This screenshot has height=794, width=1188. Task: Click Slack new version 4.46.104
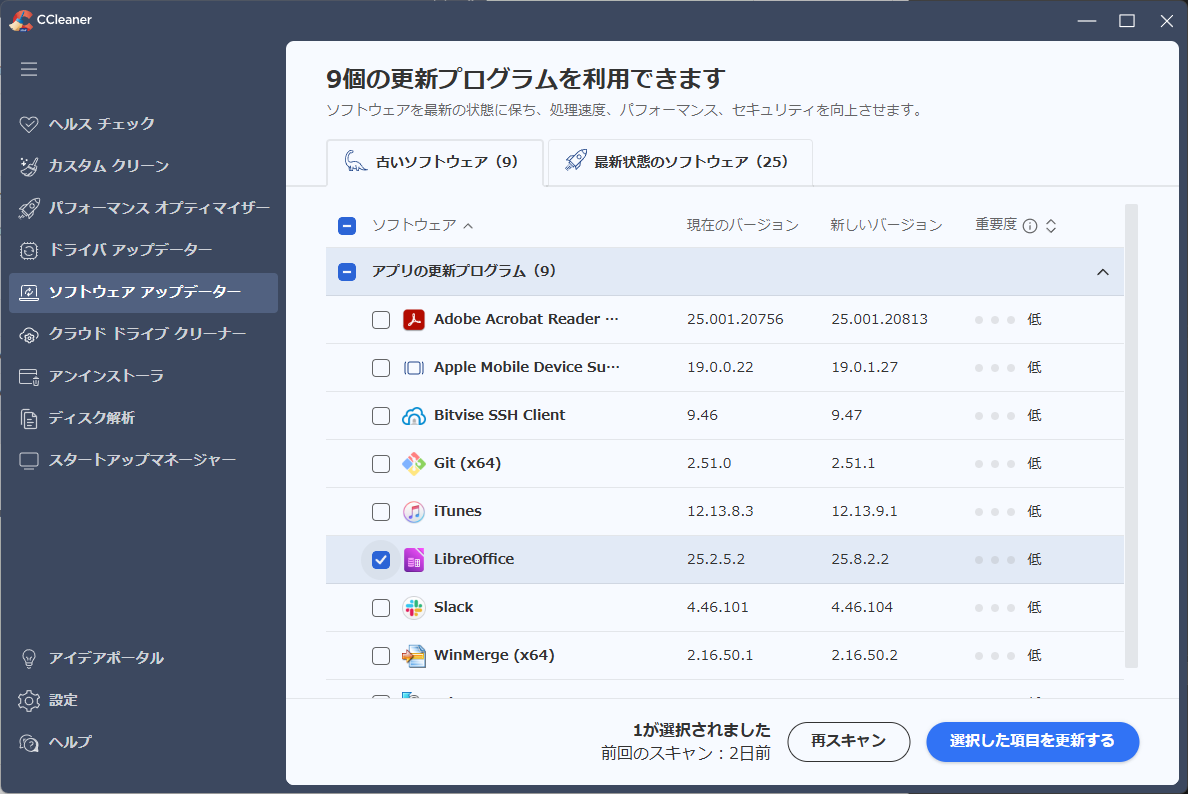pyautogui.click(x=861, y=608)
